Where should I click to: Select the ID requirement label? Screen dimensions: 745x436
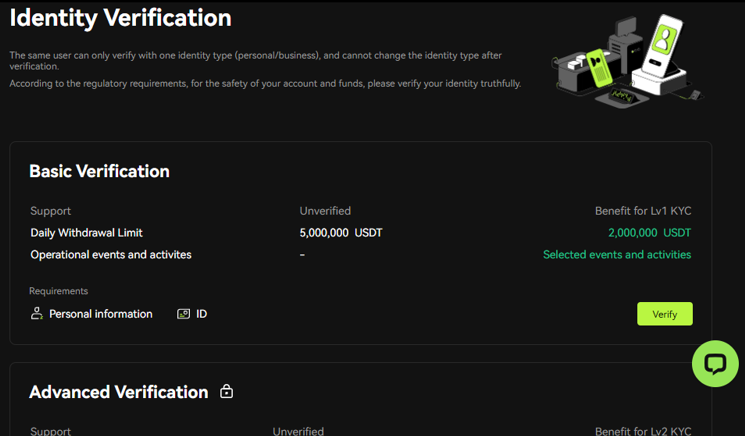201,314
